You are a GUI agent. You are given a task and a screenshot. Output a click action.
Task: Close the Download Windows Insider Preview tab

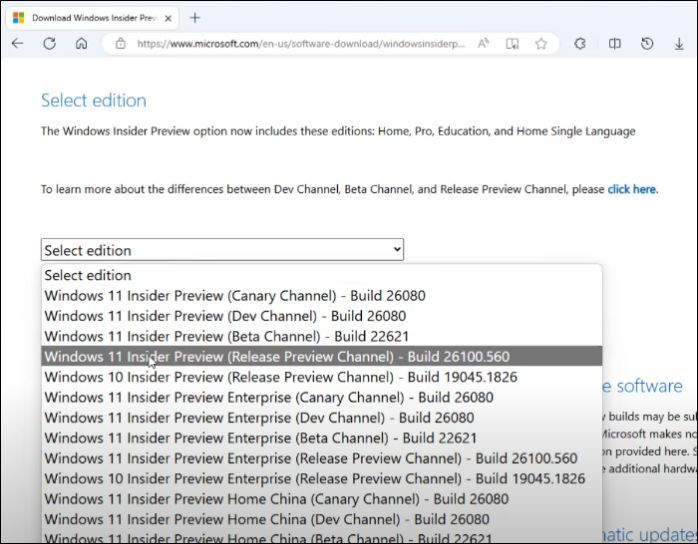(x=167, y=18)
